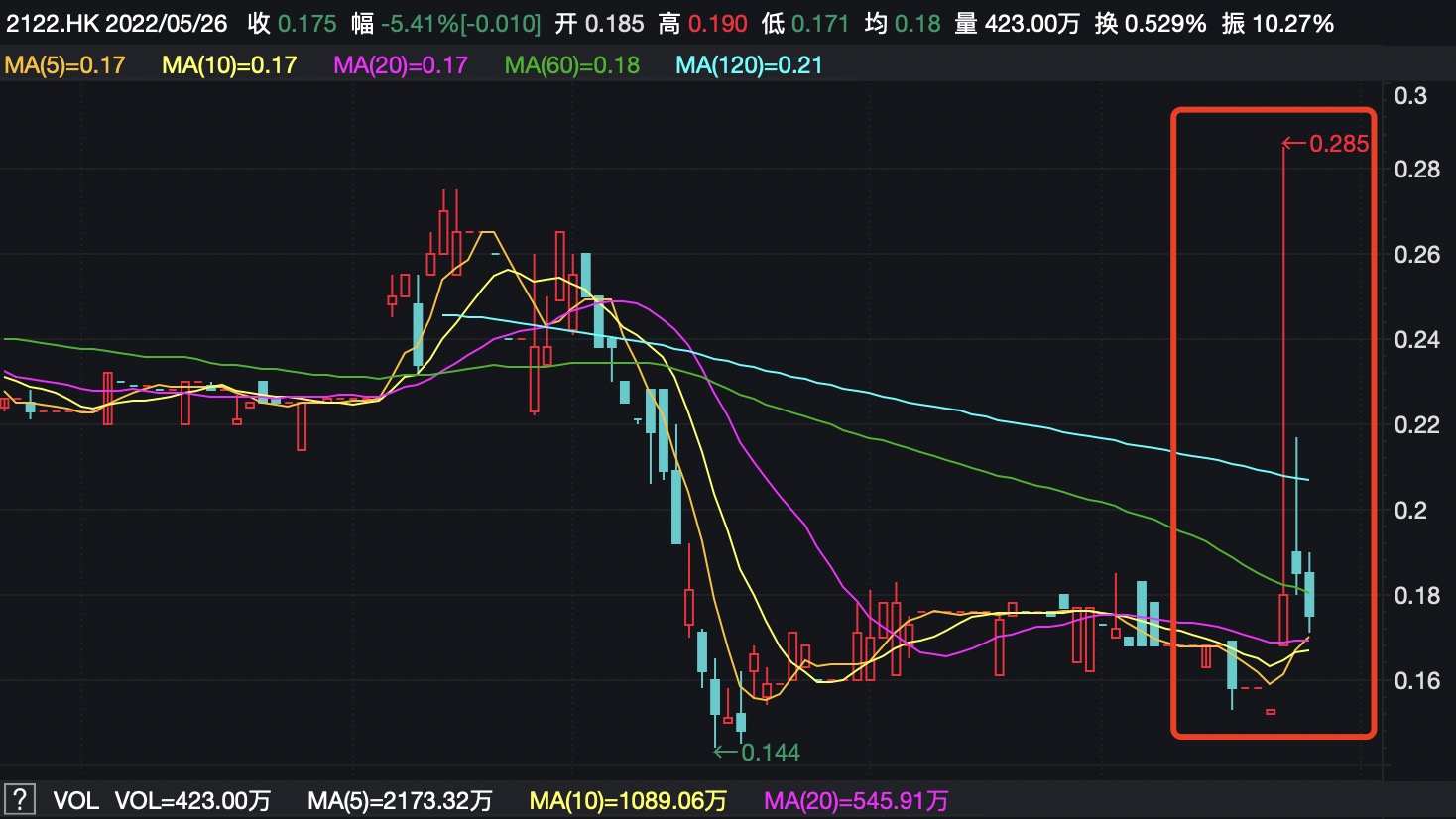Viewport: 1456px width, 819px height.
Task: Click the volume MA(10)=1089.06万 label
Action: click(628, 800)
